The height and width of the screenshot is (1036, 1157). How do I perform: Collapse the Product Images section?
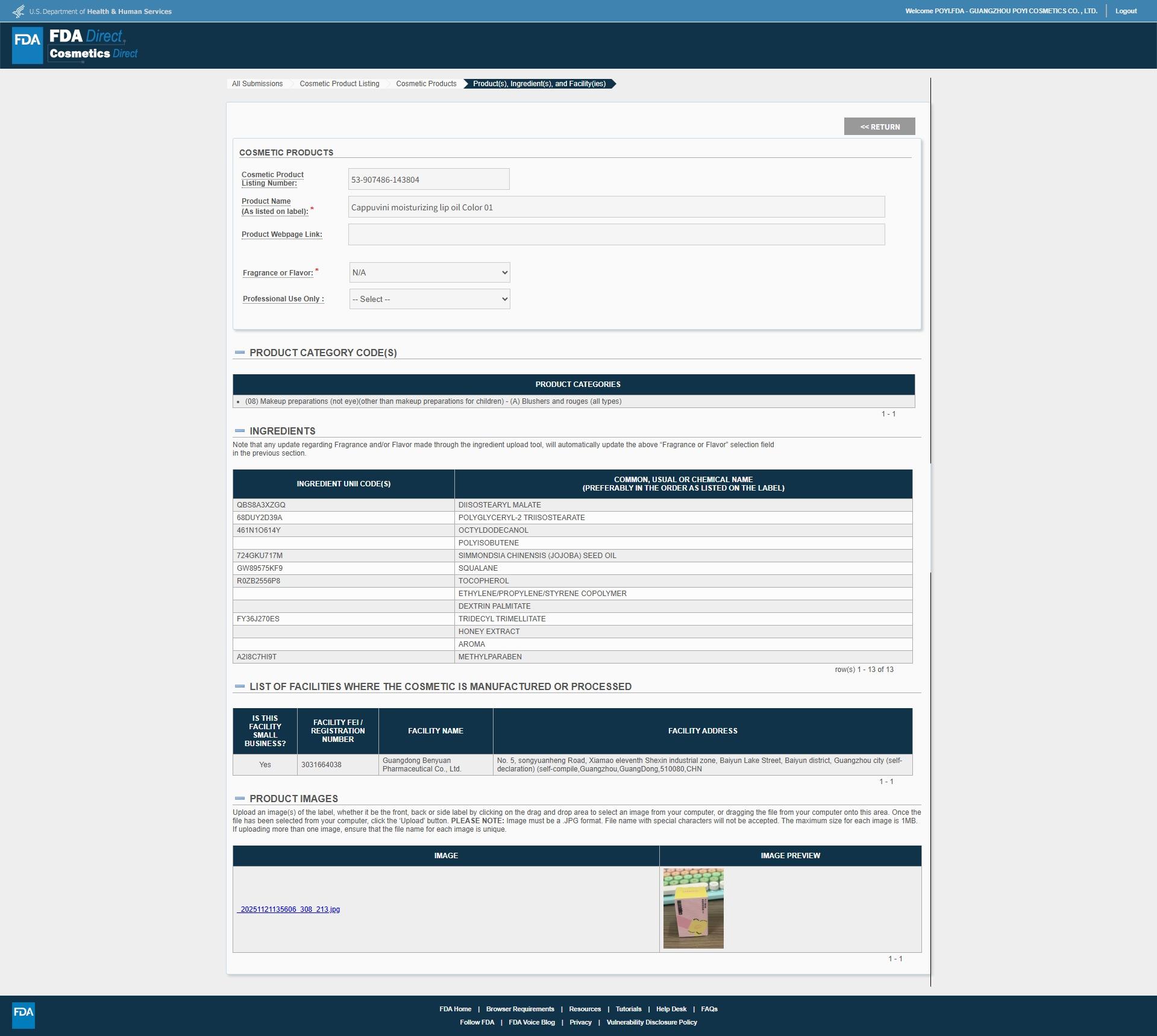point(240,799)
